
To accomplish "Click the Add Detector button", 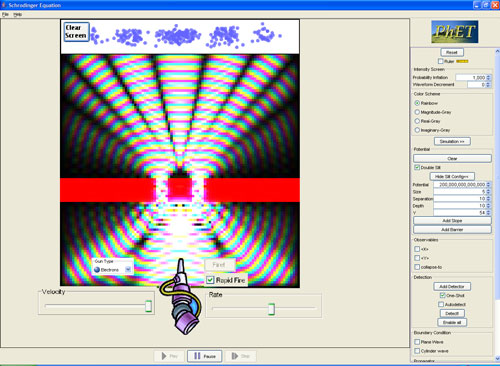I will coord(452,286).
